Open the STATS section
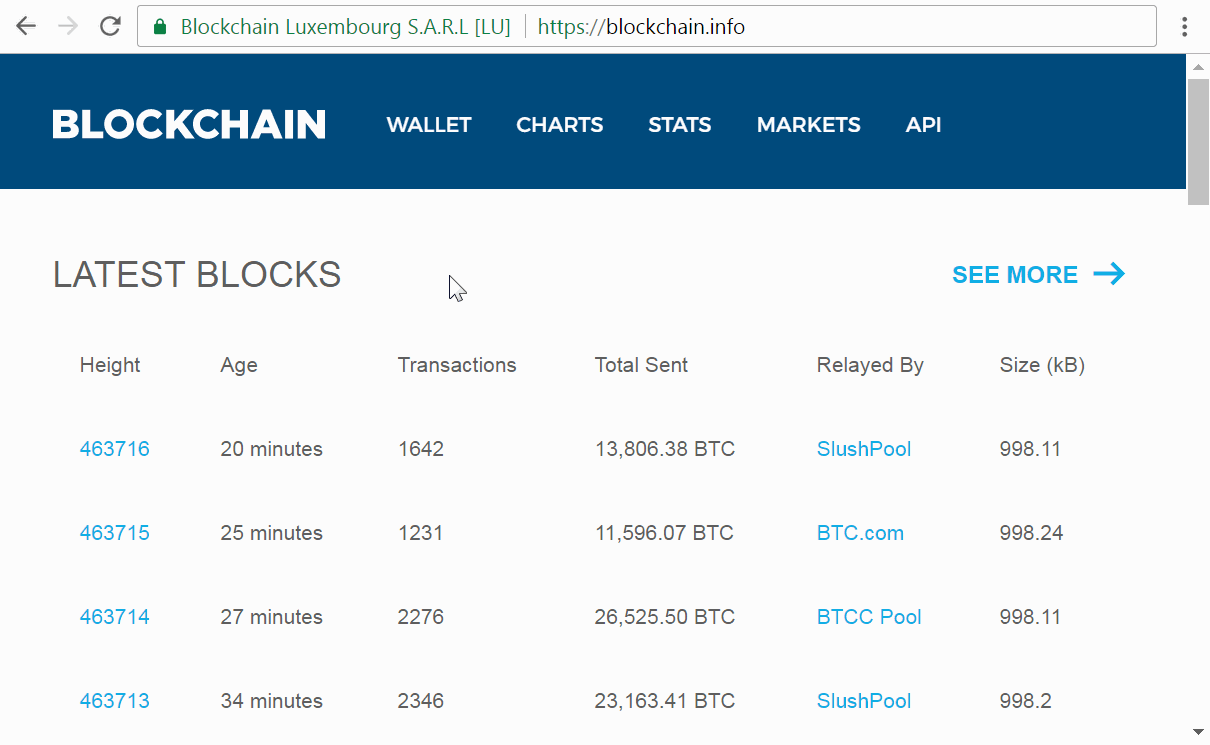This screenshot has width=1210, height=745. [679, 125]
